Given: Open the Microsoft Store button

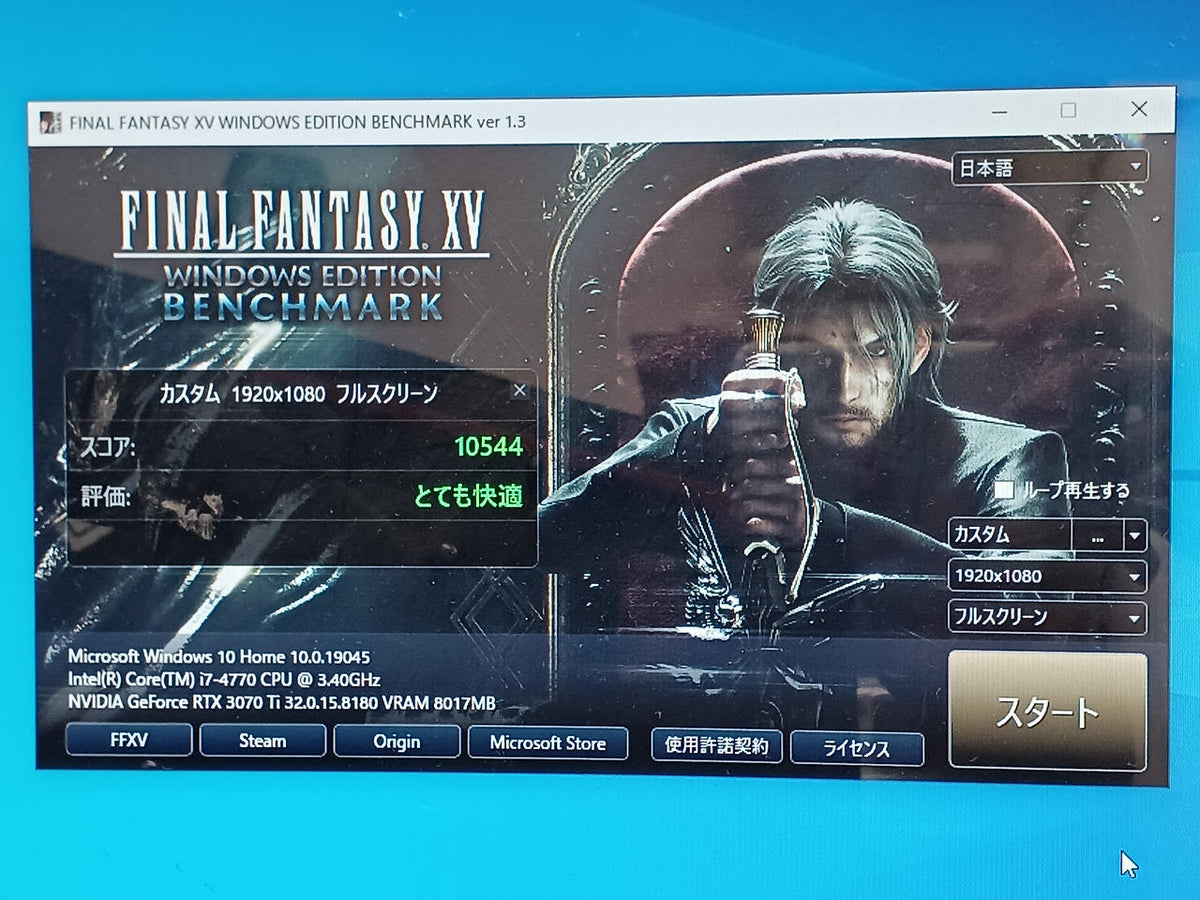Looking at the screenshot, I should click(548, 743).
